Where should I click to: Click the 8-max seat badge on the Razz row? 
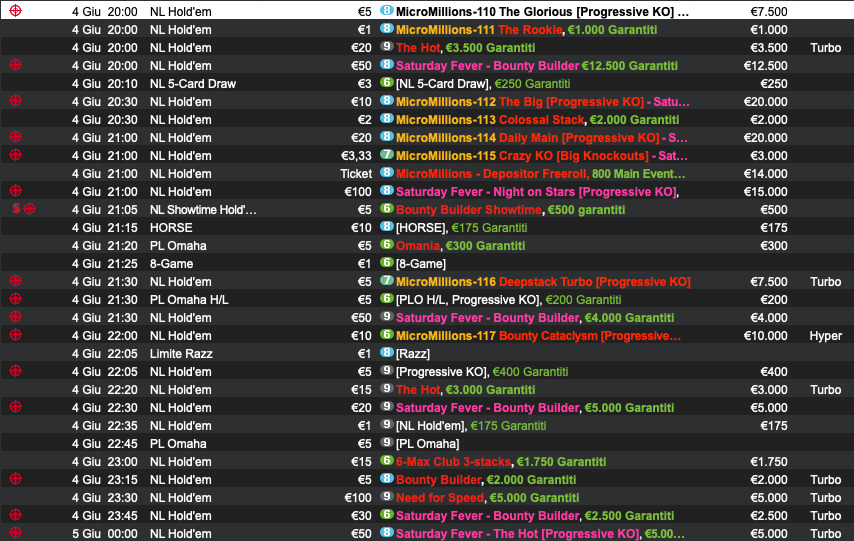coord(387,352)
